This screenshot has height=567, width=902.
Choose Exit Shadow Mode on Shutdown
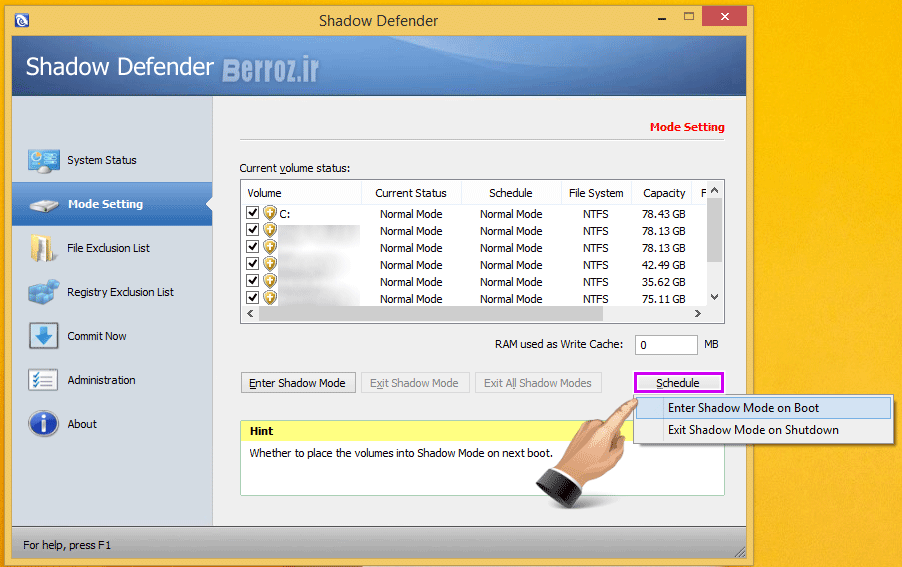(x=763, y=430)
